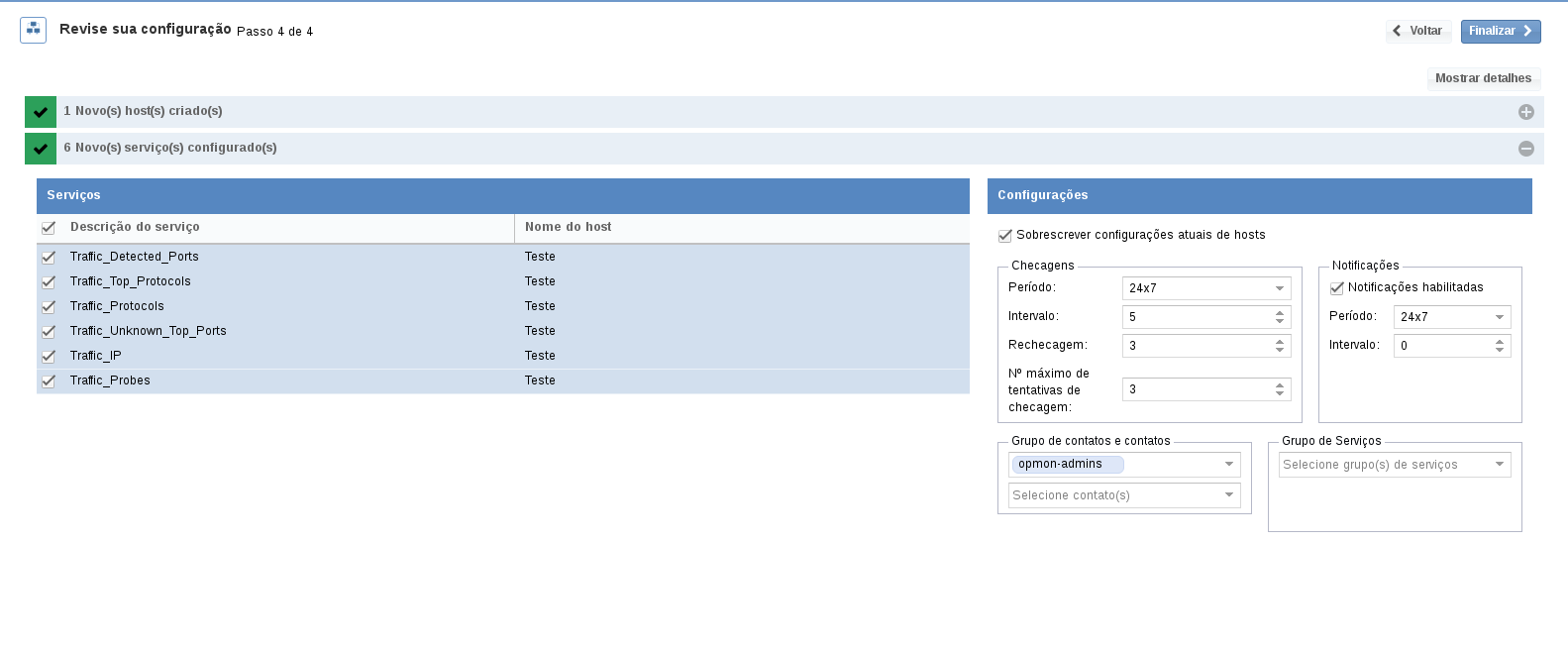Open the Selecione contato(s) dropdown
Screen dimensions: 1568x652
coord(1123,495)
